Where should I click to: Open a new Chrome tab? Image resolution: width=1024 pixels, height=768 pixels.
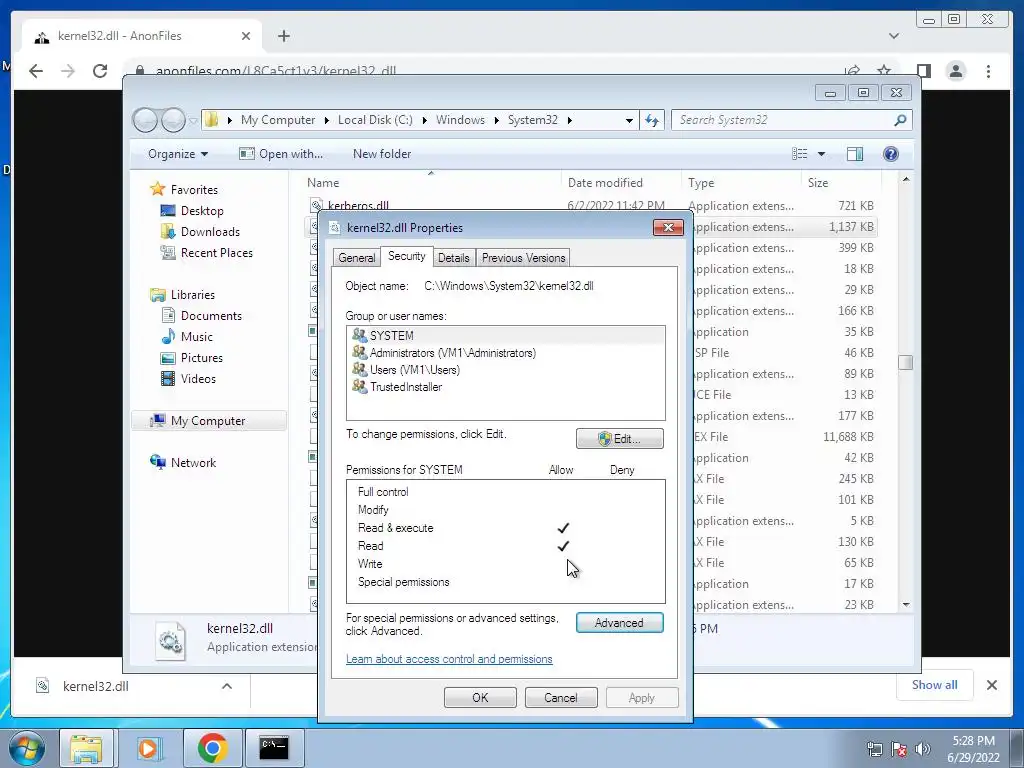click(x=283, y=36)
